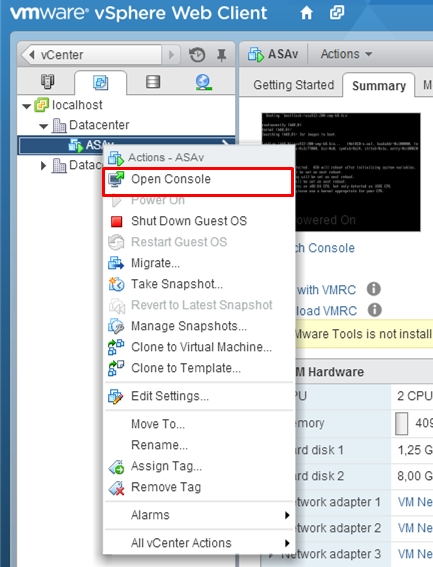Viewport: 433px width, 567px height.
Task: Click the Launch Console link
Action: coord(324,248)
